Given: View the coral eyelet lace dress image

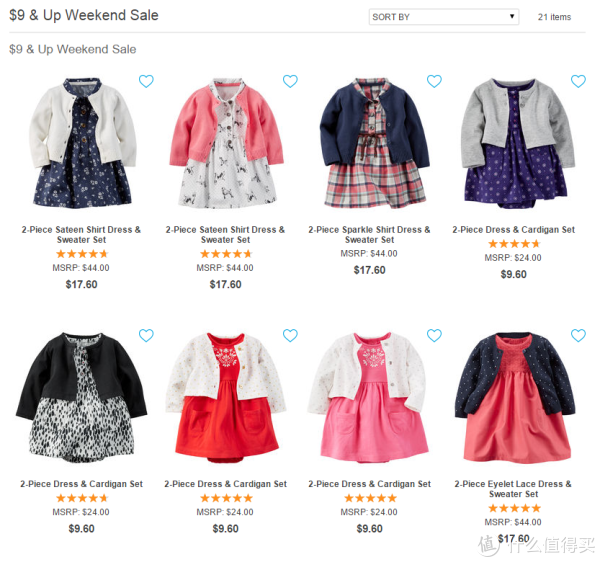Looking at the screenshot, I should (515, 397).
